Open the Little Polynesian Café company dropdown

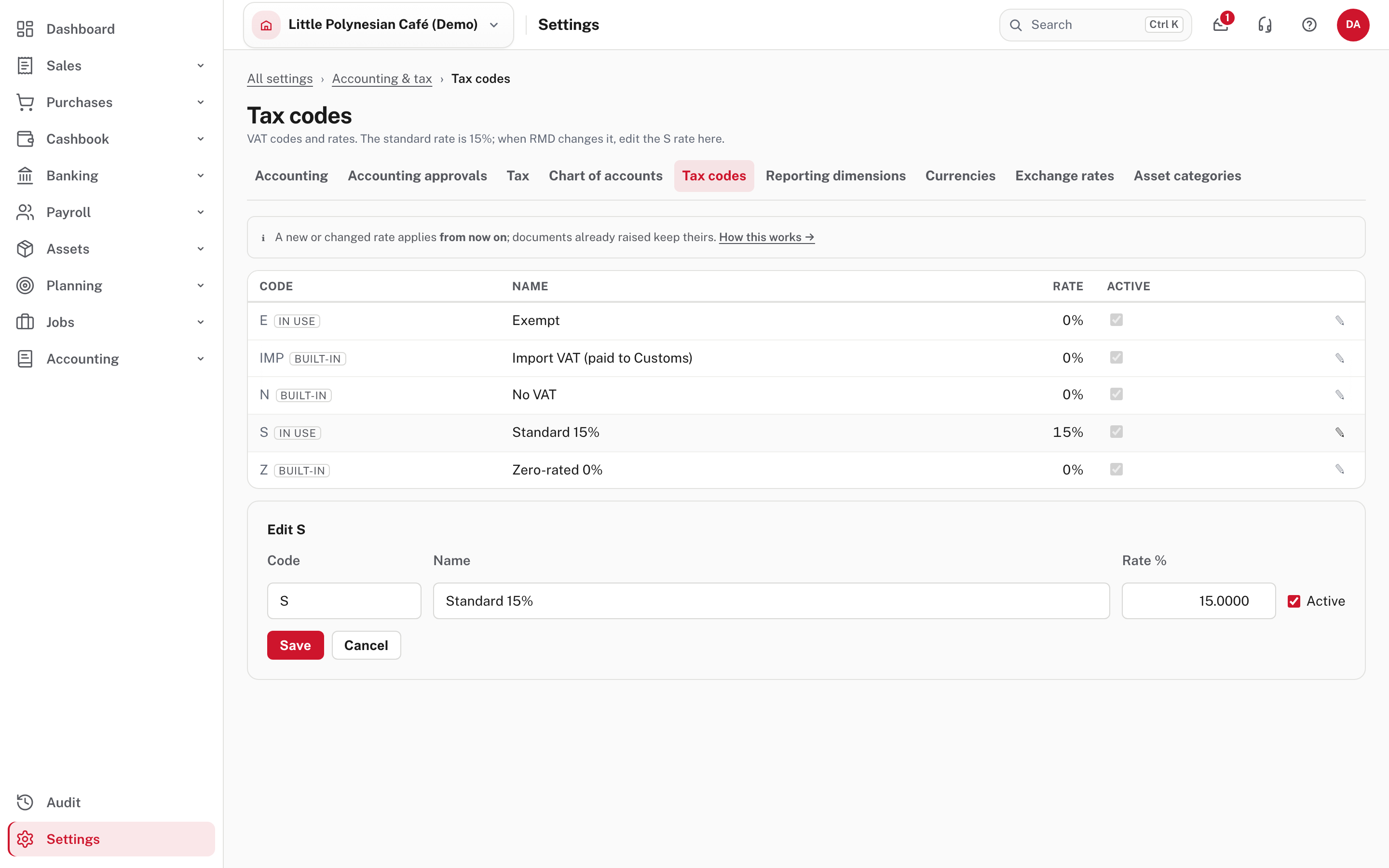[x=378, y=25]
